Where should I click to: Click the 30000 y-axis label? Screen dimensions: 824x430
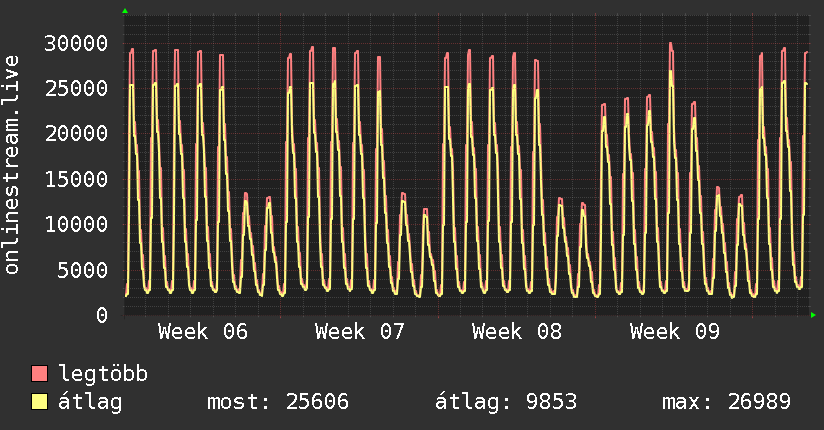point(77,43)
